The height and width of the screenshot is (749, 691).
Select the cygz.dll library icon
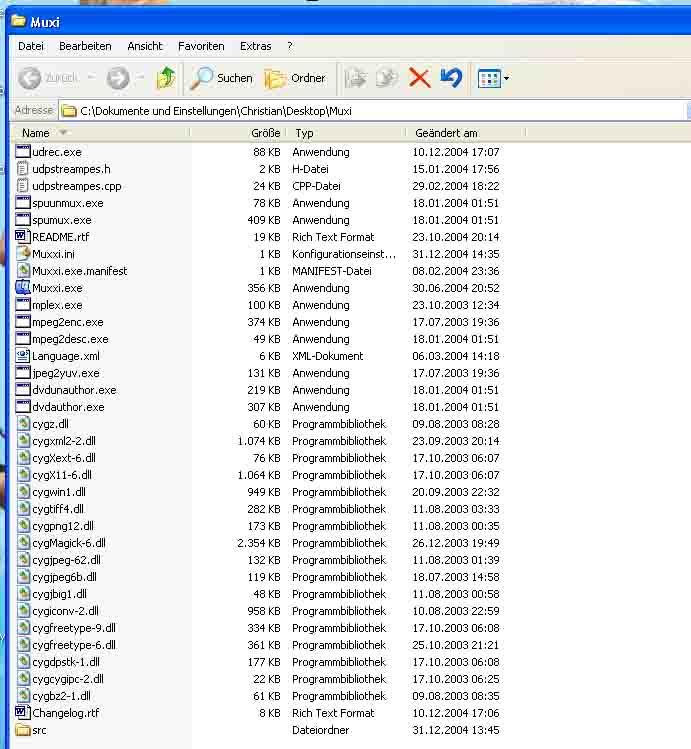pyautogui.click(x=23, y=424)
